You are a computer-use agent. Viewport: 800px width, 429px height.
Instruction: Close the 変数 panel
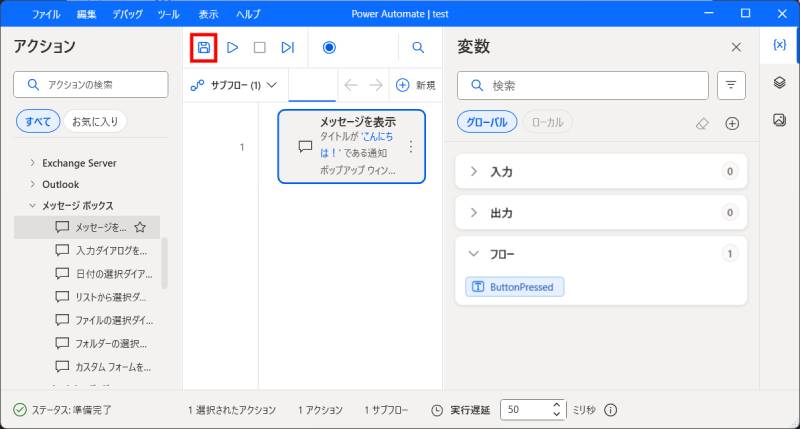coord(736,47)
